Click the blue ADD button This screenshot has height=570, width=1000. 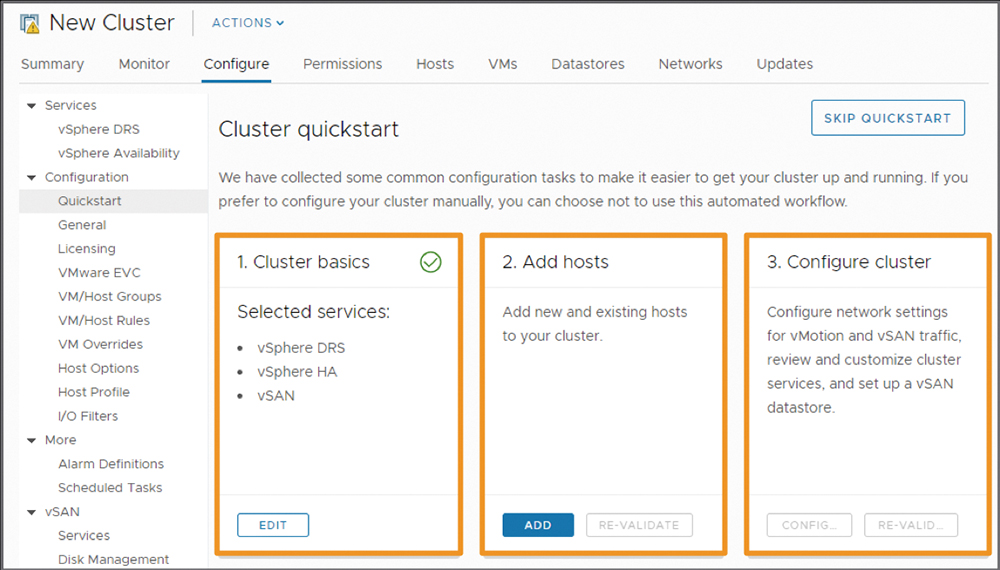(x=538, y=525)
